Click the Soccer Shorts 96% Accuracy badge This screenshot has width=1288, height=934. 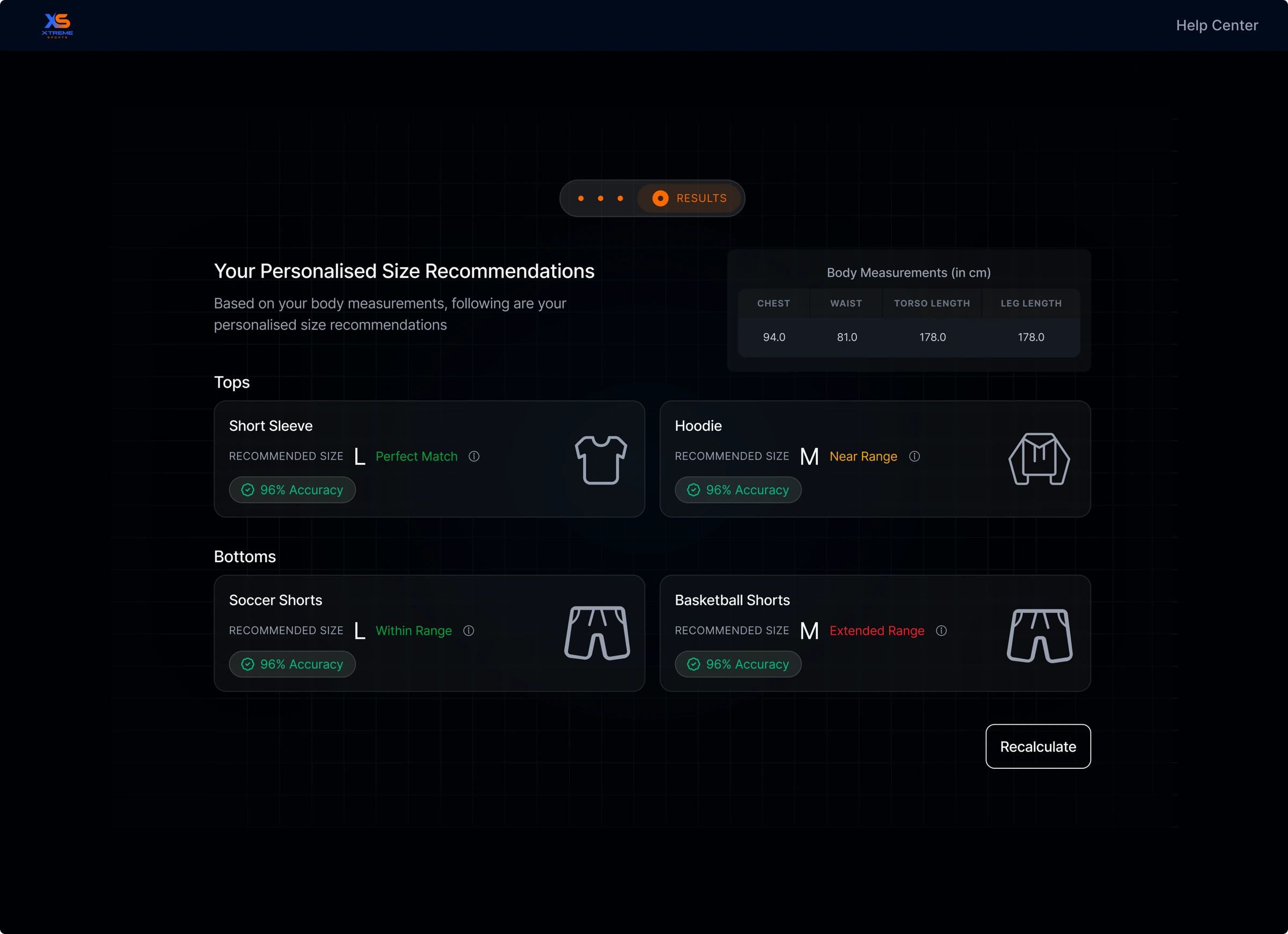pos(292,664)
